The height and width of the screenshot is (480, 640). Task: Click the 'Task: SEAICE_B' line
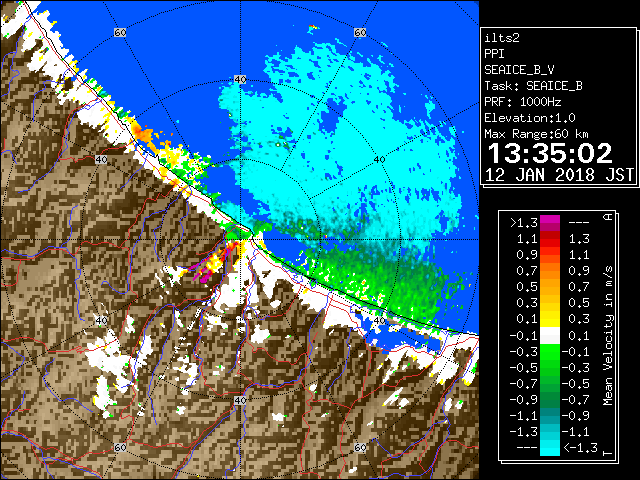pos(533,86)
